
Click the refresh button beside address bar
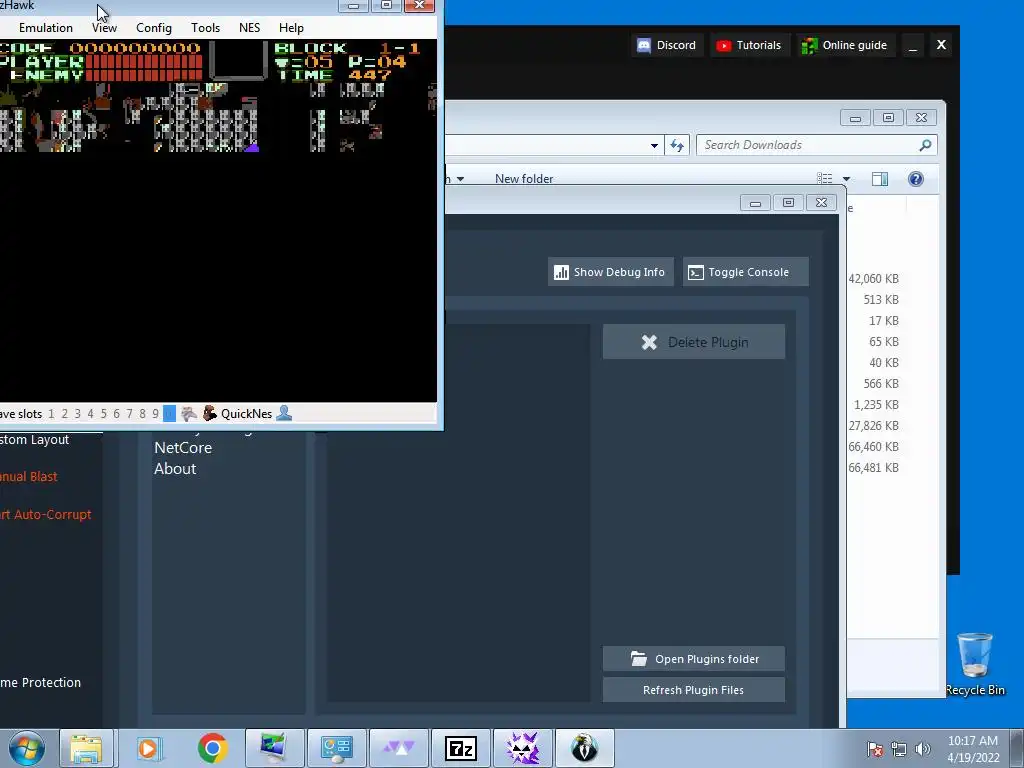click(677, 145)
